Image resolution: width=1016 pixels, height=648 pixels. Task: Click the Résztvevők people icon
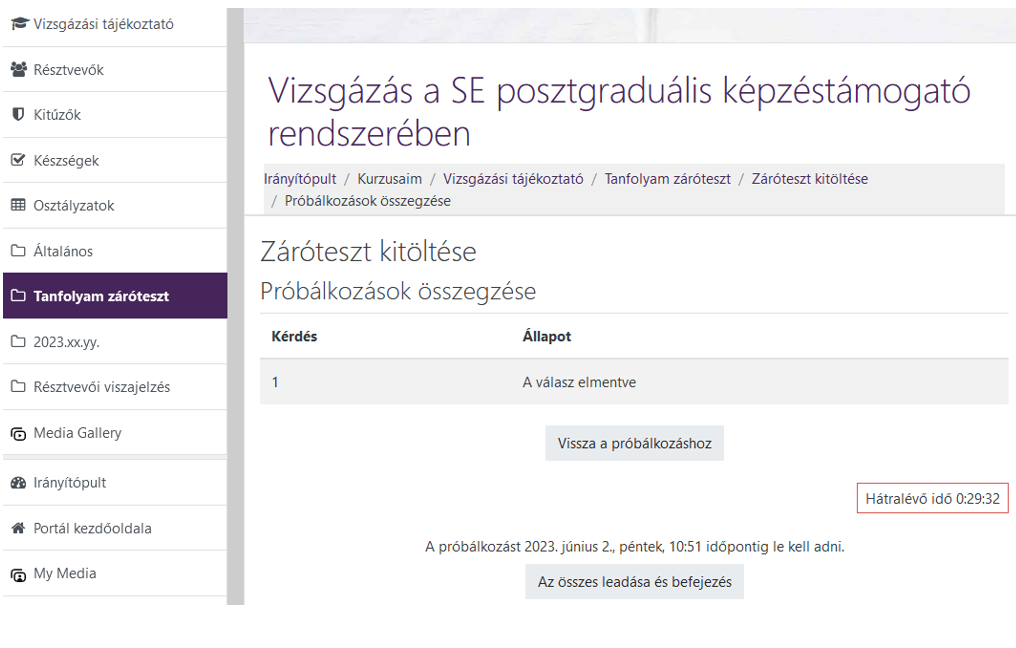point(18,70)
